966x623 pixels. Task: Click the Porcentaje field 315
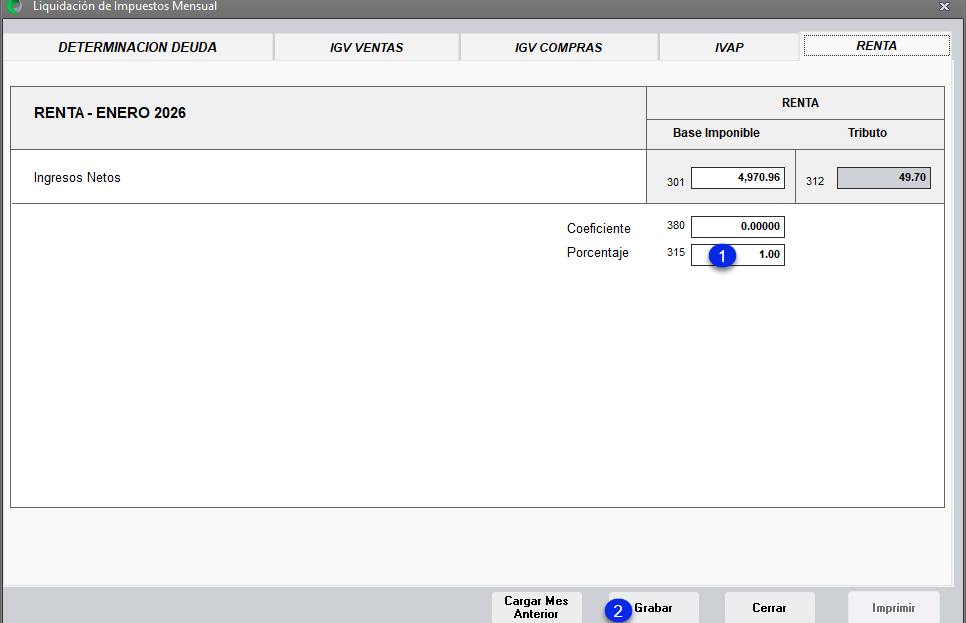tap(737, 254)
